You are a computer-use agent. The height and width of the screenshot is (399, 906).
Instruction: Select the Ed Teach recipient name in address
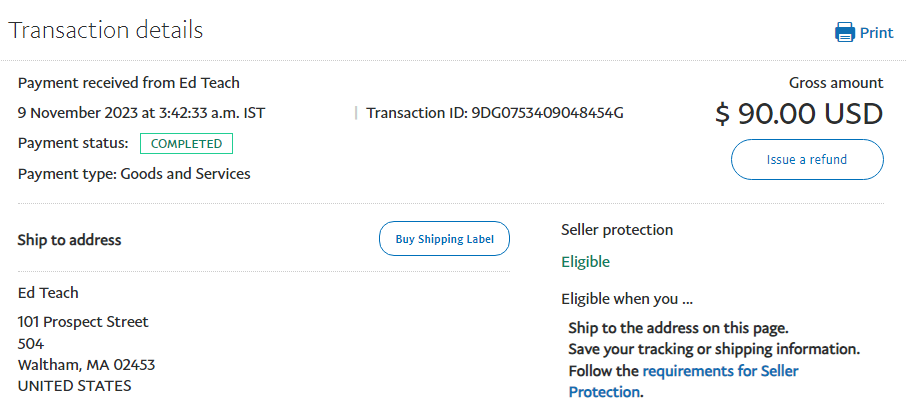click(48, 293)
